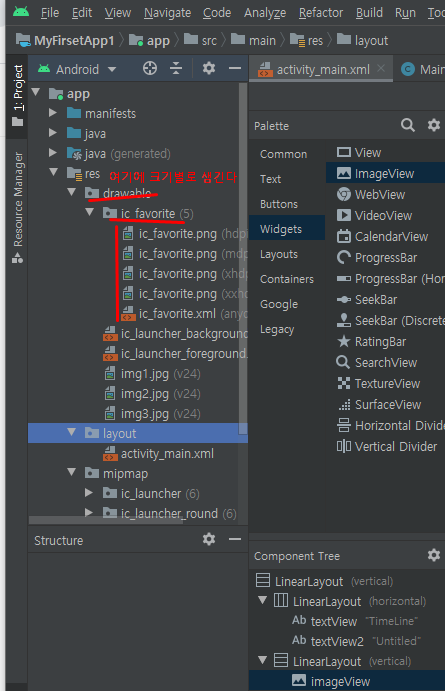Viewport: 445px width, 691px height.
Task: Open the Run menu
Action: pos(405,13)
